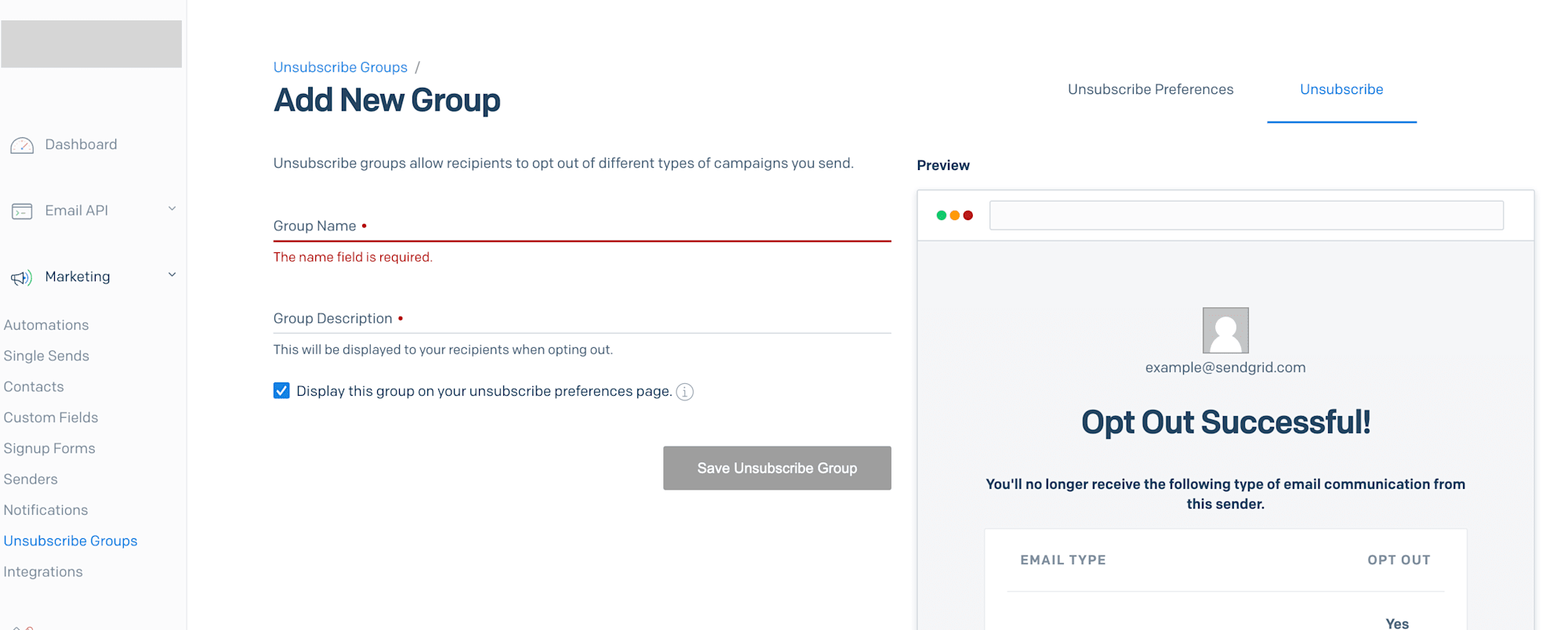The image size is (1568, 630).
Task: Collapse the Marketing menu chevron
Action: [172, 275]
